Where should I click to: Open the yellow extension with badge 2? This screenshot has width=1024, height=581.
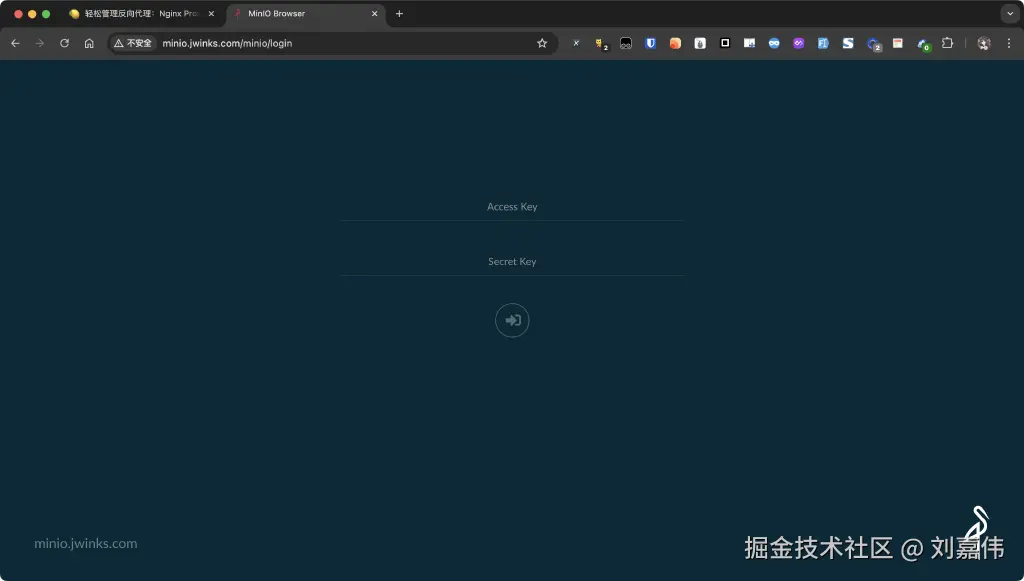click(601, 44)
